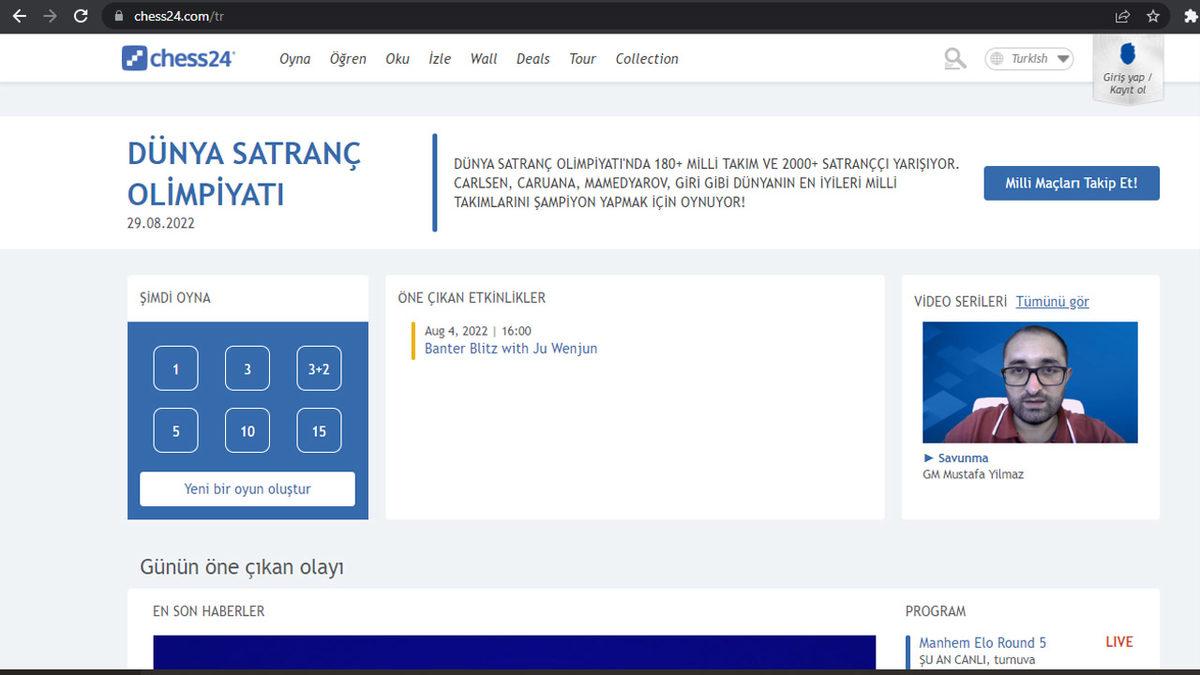Open Tümünü gör video series link

(1053, 301)
